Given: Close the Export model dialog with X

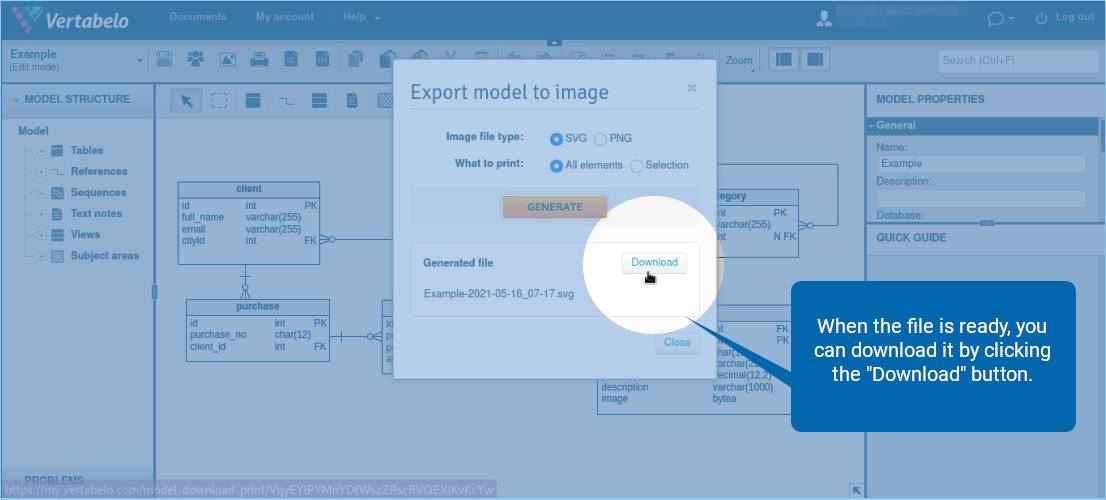Looking at the screenshot, I should [692, 87].
